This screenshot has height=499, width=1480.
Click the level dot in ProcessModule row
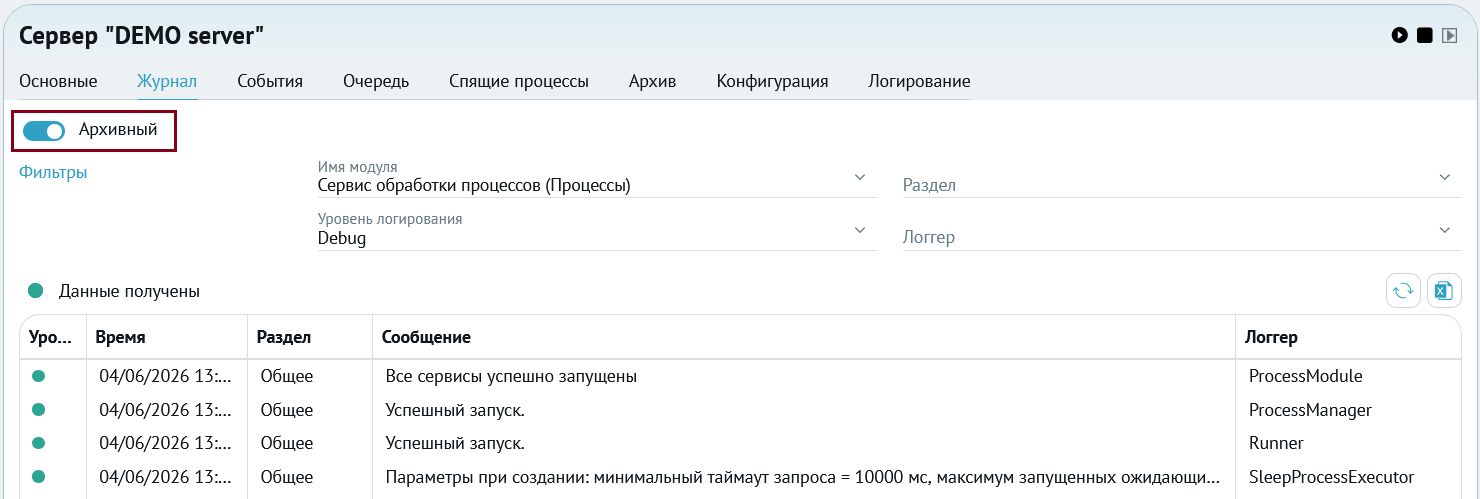(39, 376)
